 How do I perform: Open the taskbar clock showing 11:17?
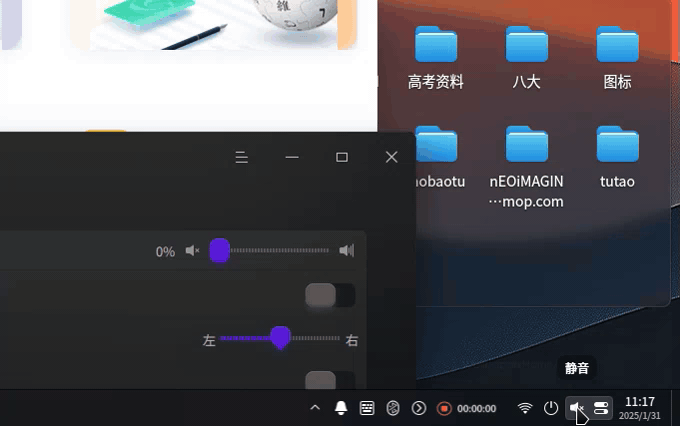coord(640,408)
